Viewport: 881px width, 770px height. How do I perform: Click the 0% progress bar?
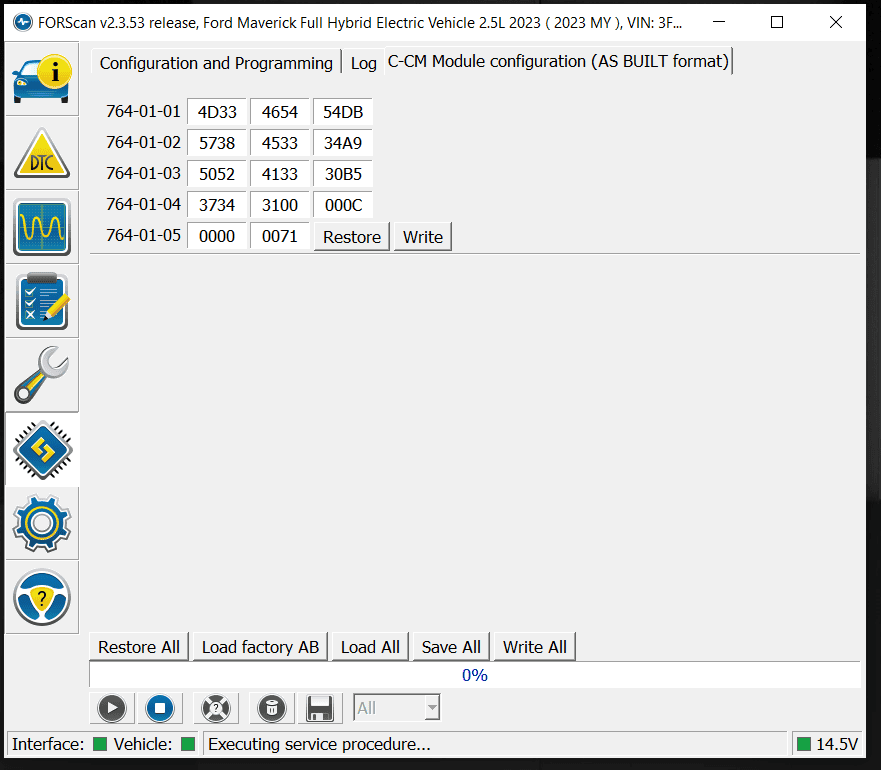[475, 675]
